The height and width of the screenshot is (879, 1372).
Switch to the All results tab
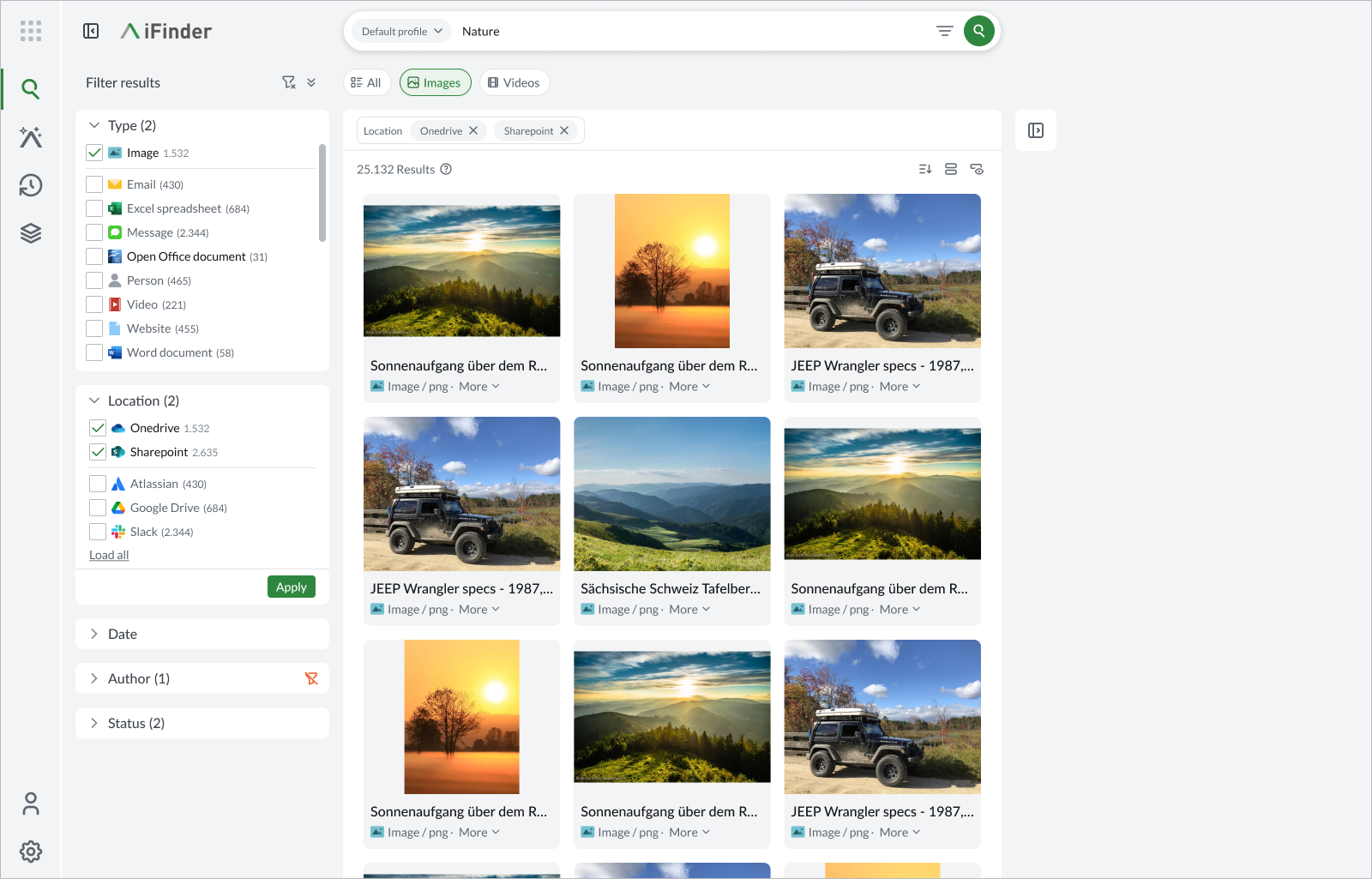coord(367,82)
